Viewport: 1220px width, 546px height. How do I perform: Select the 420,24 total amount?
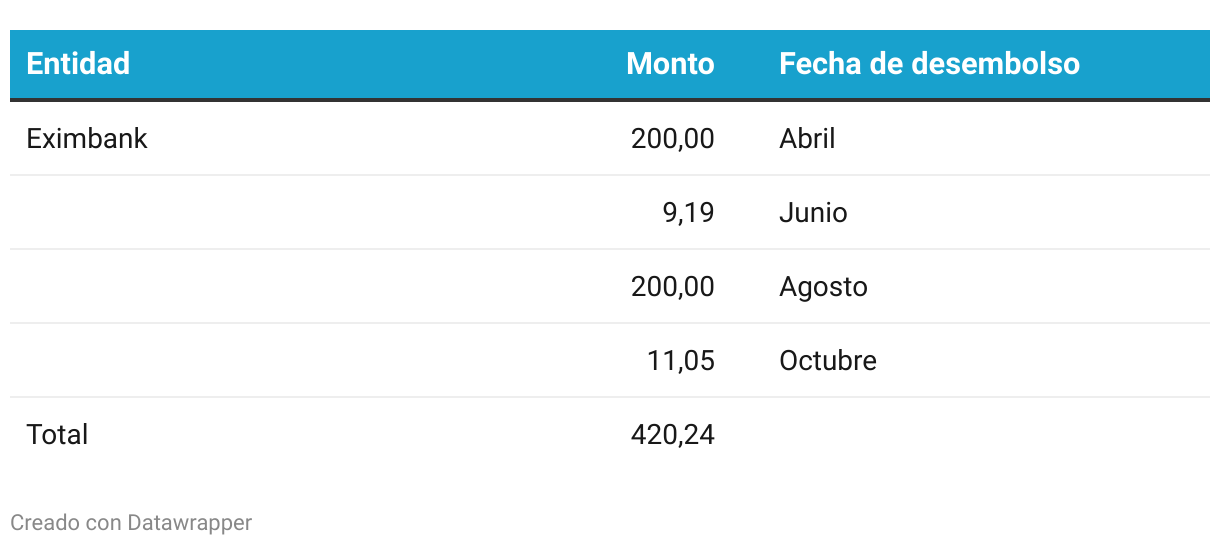[x=672, y=435]
